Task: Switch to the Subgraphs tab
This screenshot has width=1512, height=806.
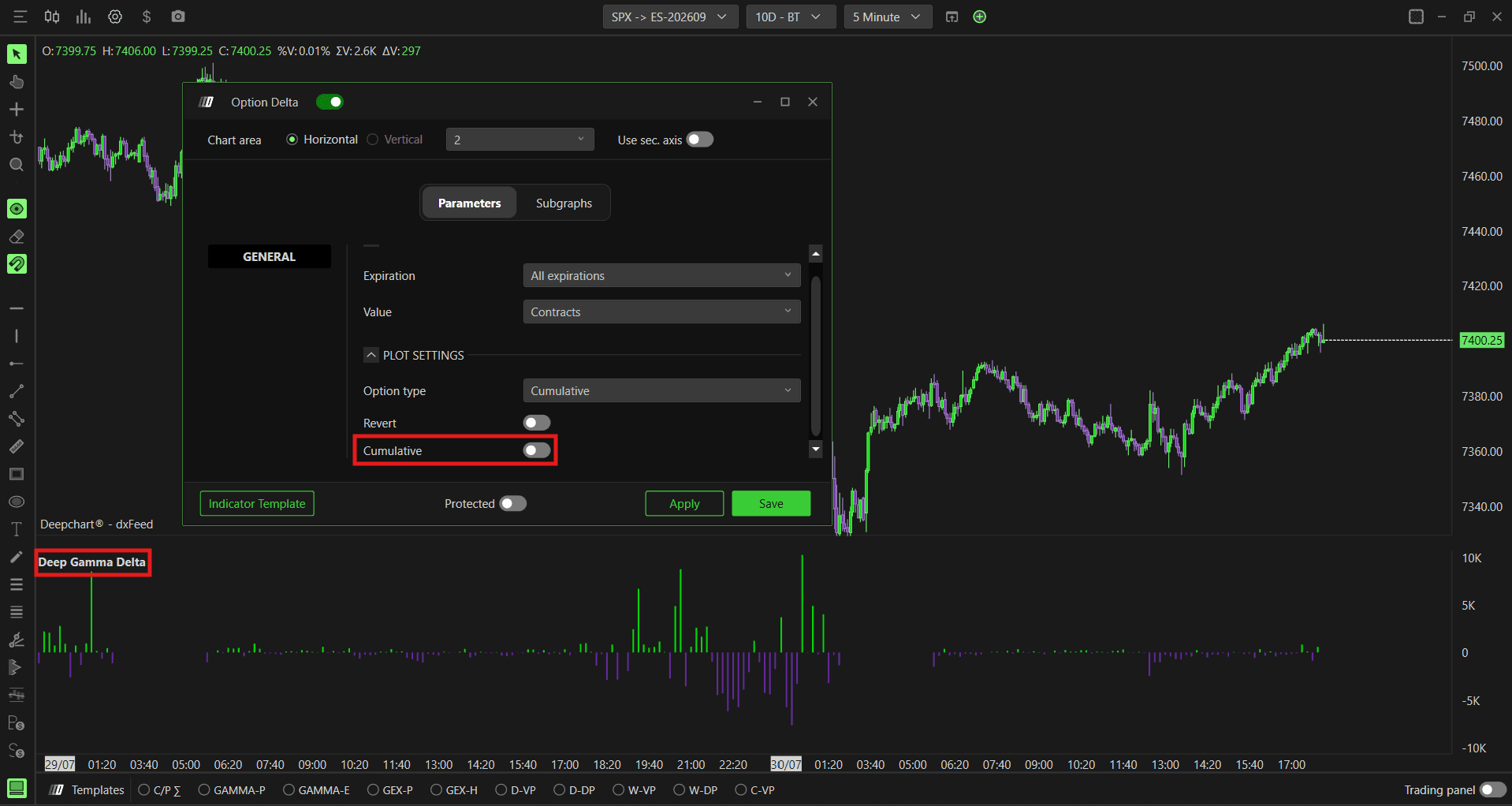Action: (564, 203)
